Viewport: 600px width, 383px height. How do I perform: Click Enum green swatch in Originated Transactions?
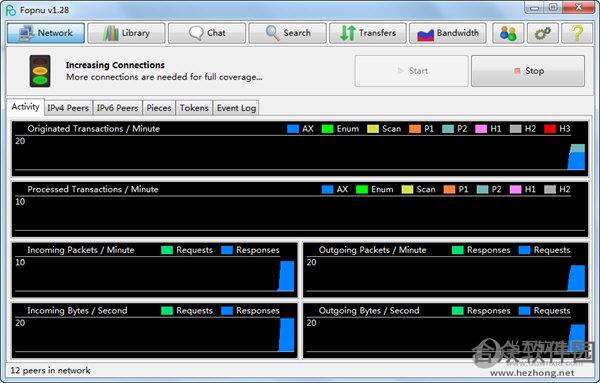pos(328,129)
